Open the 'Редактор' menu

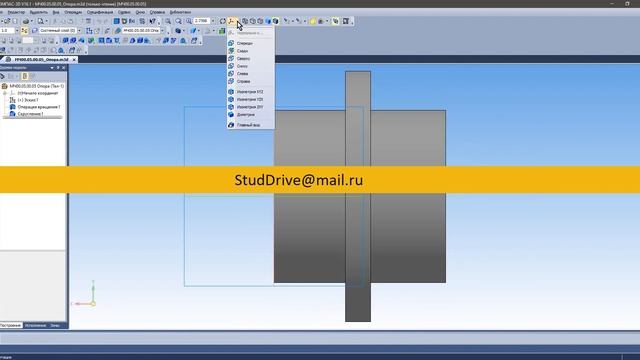(x=16, y=12)
